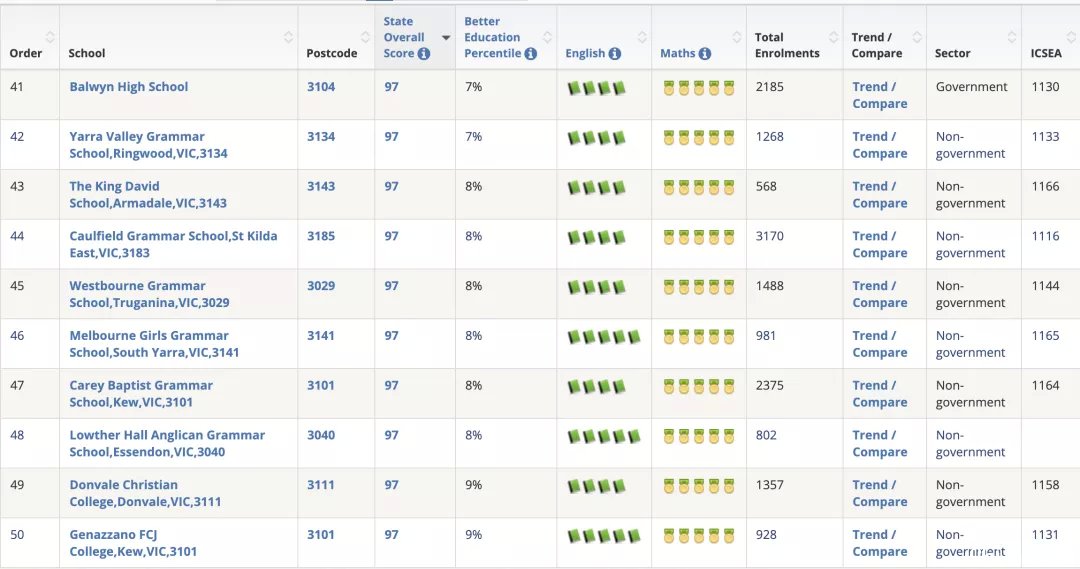Open Melbourne Girls Grammar School link
1080x569 pixels.
(154, 344)
